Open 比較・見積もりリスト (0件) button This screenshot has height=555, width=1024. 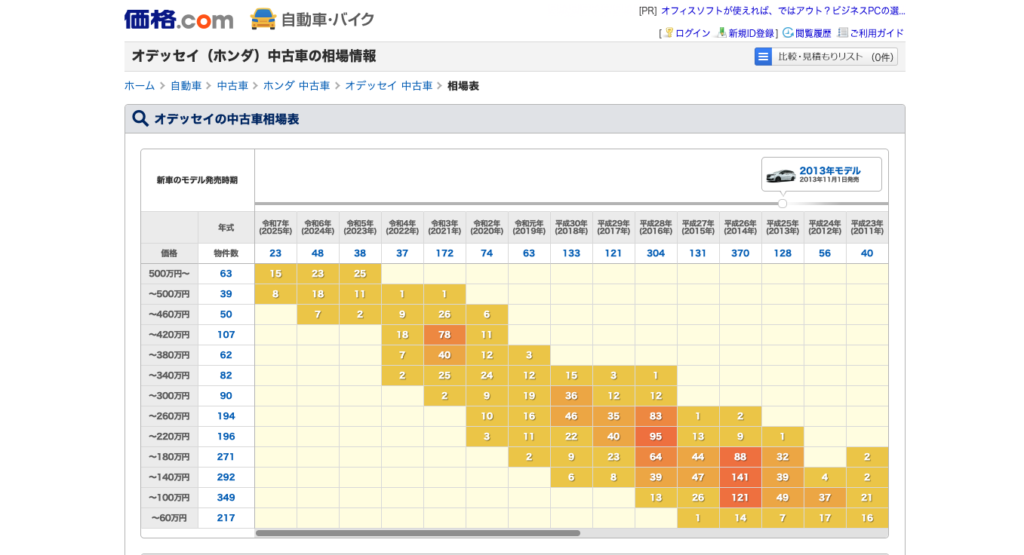click(825, 57)
